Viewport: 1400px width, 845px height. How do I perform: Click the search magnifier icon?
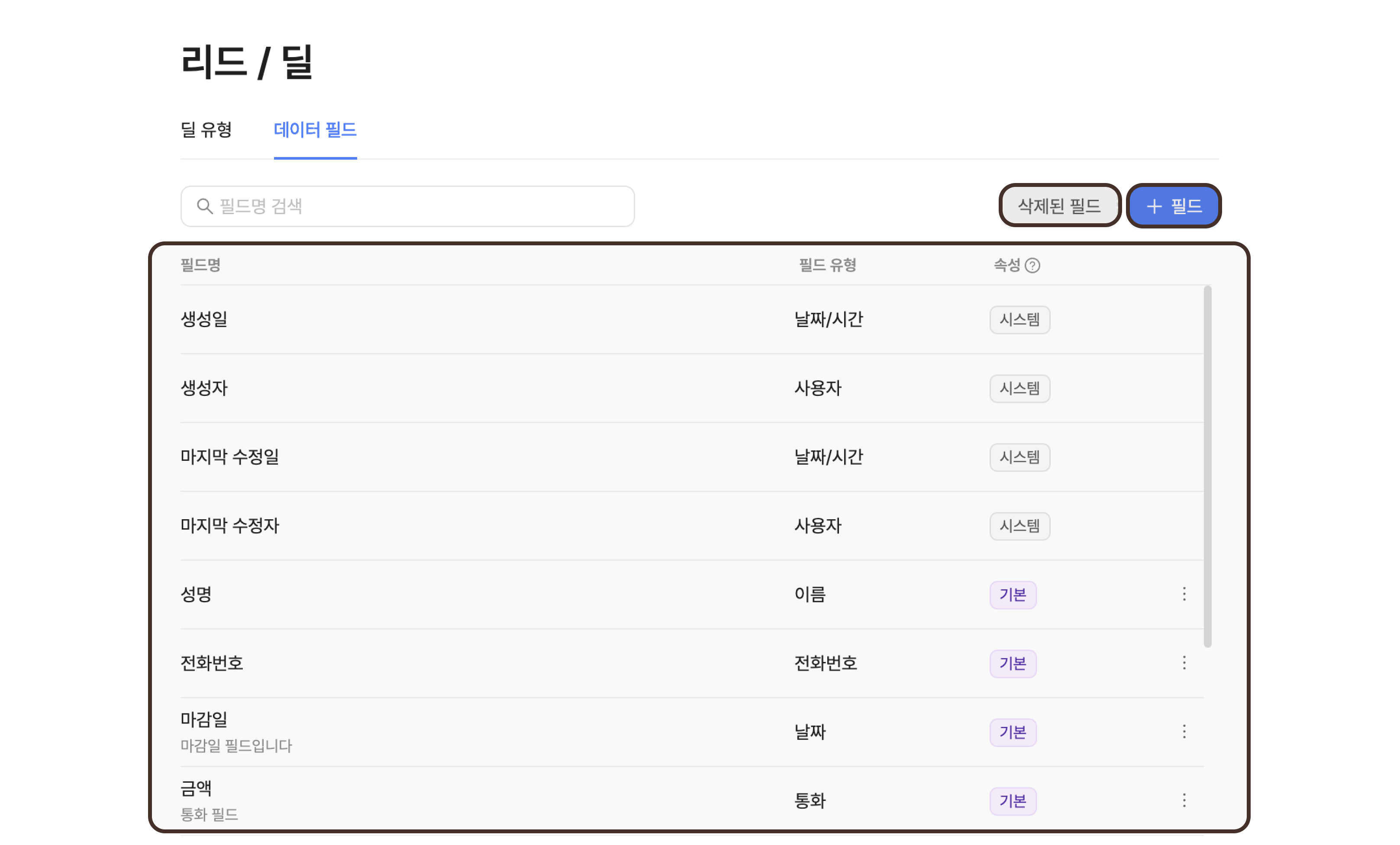(x=204, y=206)
